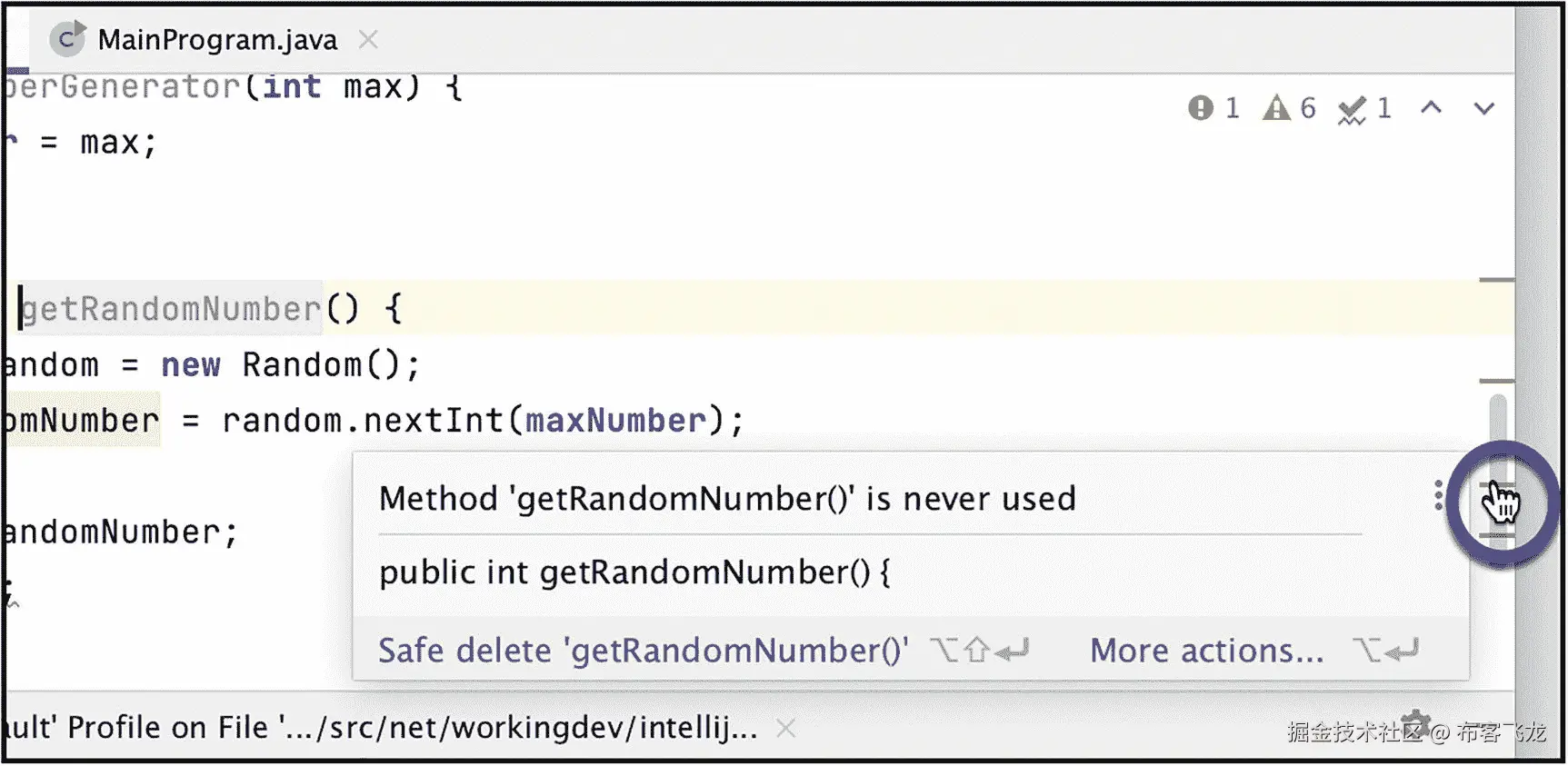Click the second warning stripe in error gutter
This screenshot has height=766, width=1568.
click(1497, 381)
